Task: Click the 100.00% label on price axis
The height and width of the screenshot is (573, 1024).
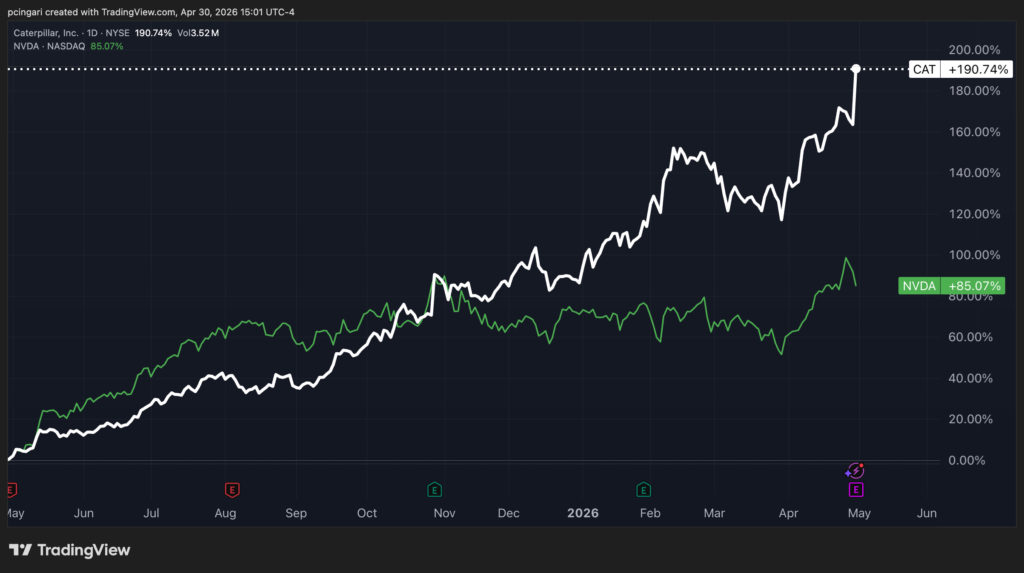Action: click(974, 255)
